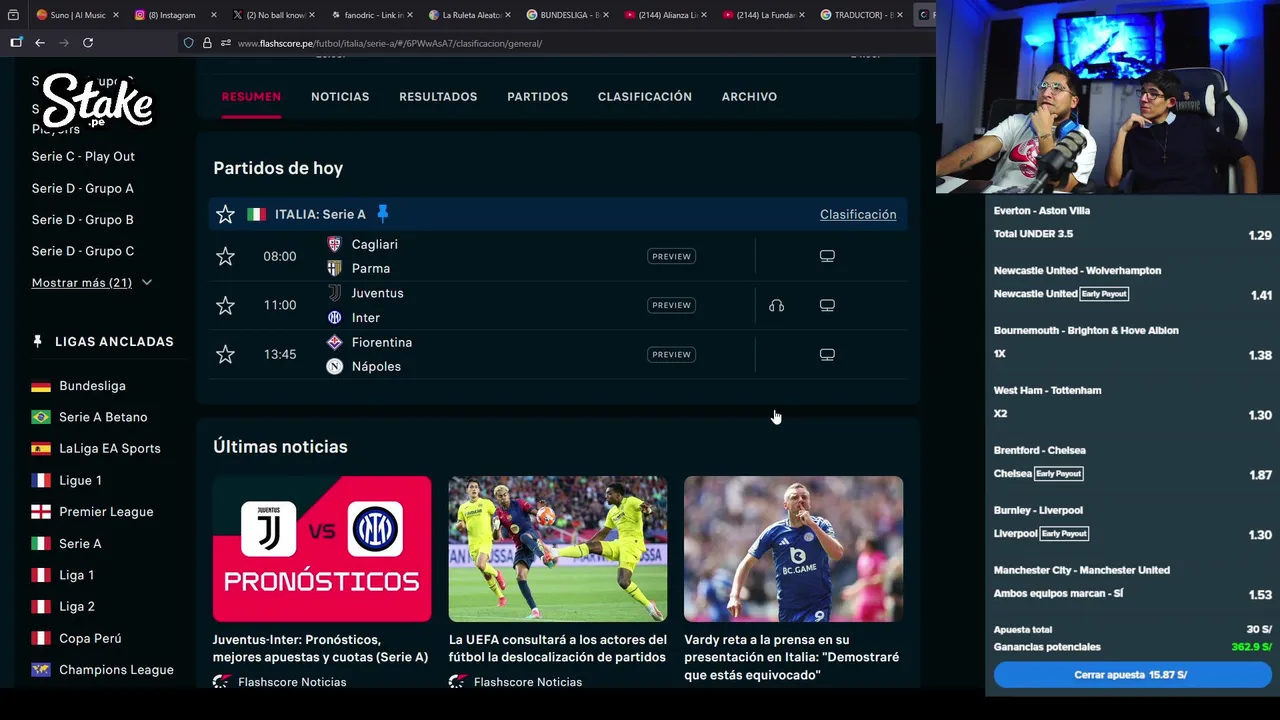The width and height of the screenshot is (1280, 720).
Task: Click shield tracking protection icon
Action: coord(188,43)
